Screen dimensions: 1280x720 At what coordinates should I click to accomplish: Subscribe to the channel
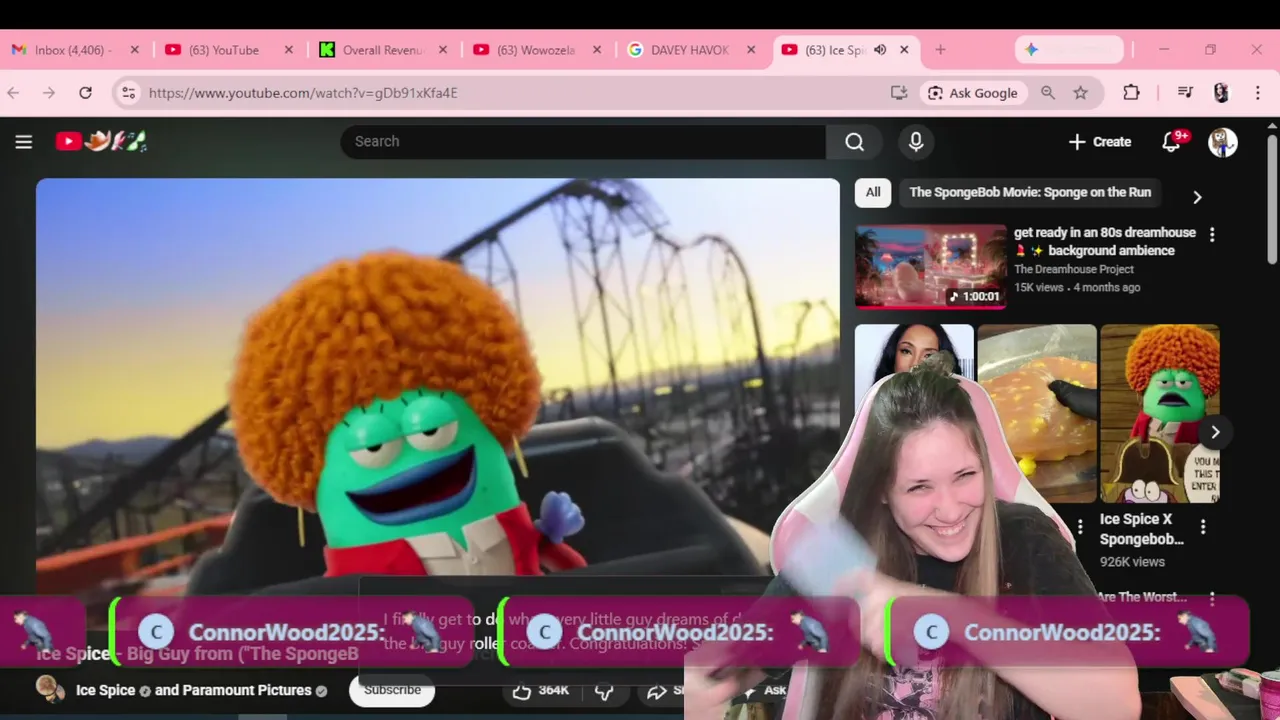pyautogui.click(x=392, y=690)
